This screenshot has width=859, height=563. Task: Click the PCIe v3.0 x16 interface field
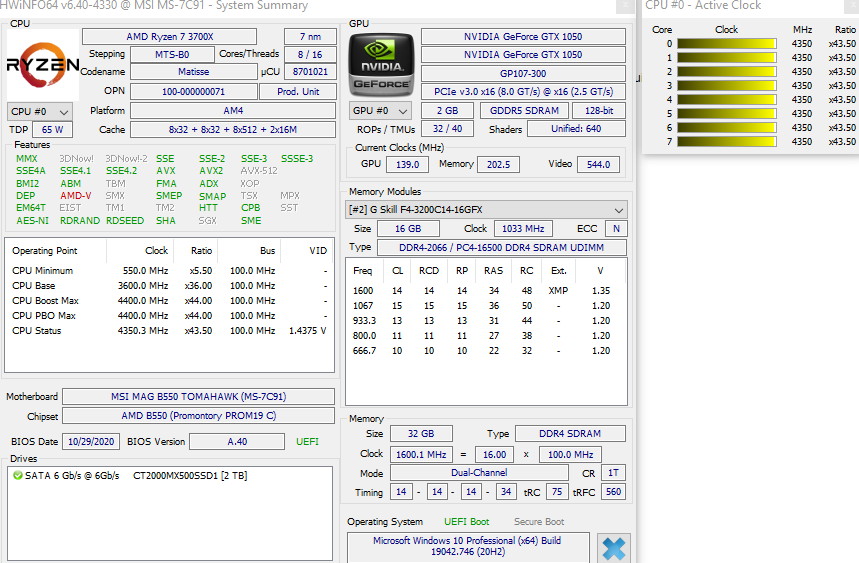pos(523,91)
